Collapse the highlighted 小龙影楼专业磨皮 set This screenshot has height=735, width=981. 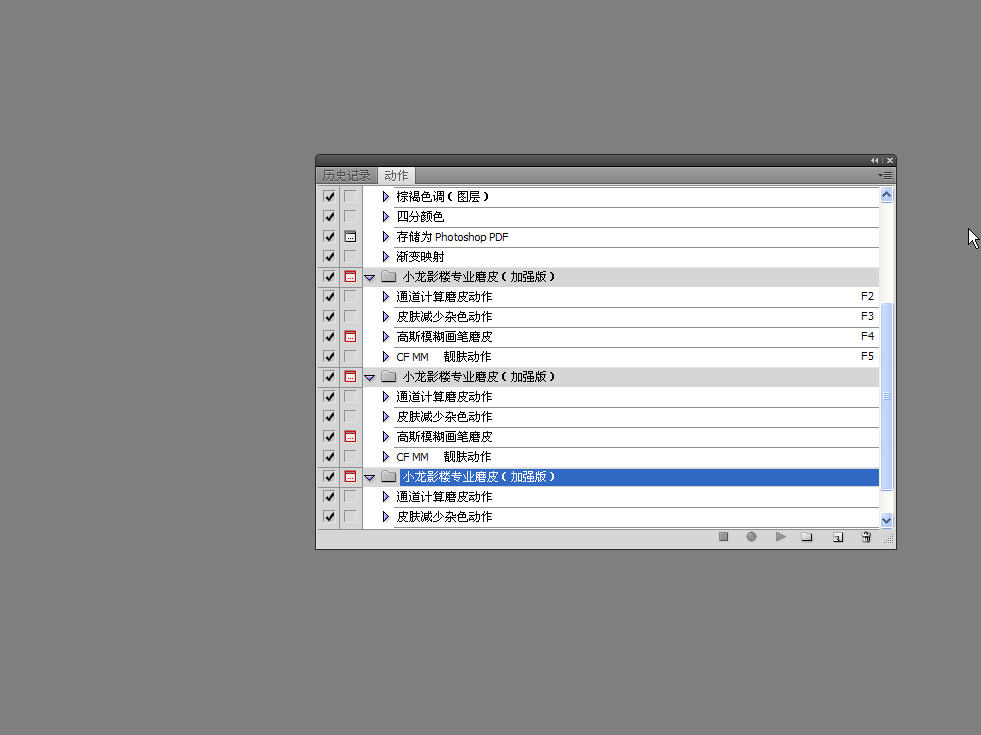pos(369,477)
